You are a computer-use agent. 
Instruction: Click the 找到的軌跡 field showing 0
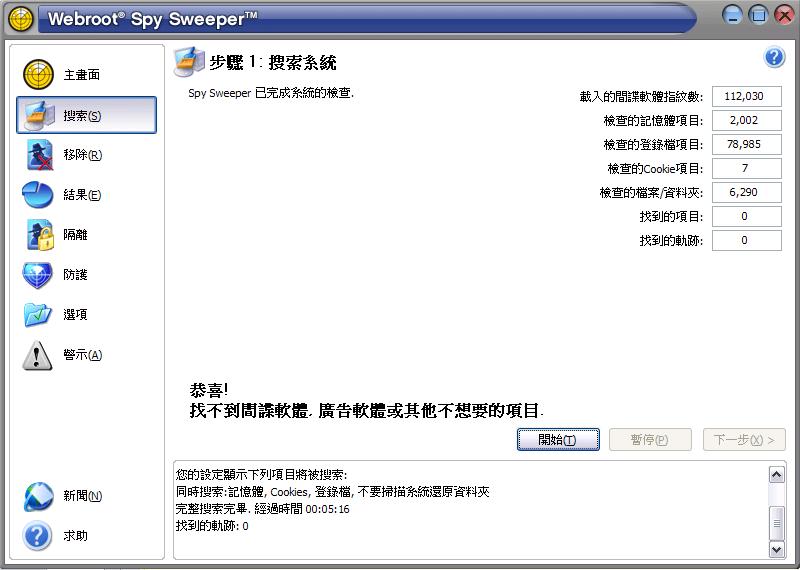pyautogui.click(x=746, y=240)
